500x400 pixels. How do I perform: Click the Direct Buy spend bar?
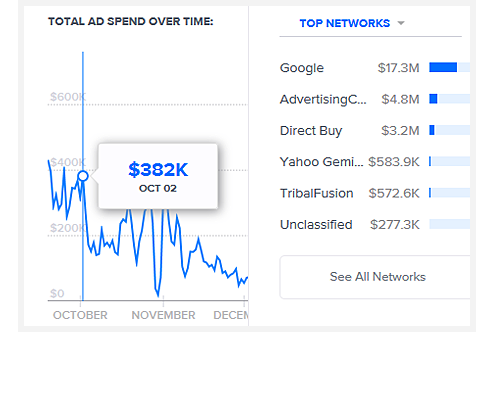(432, 130)
